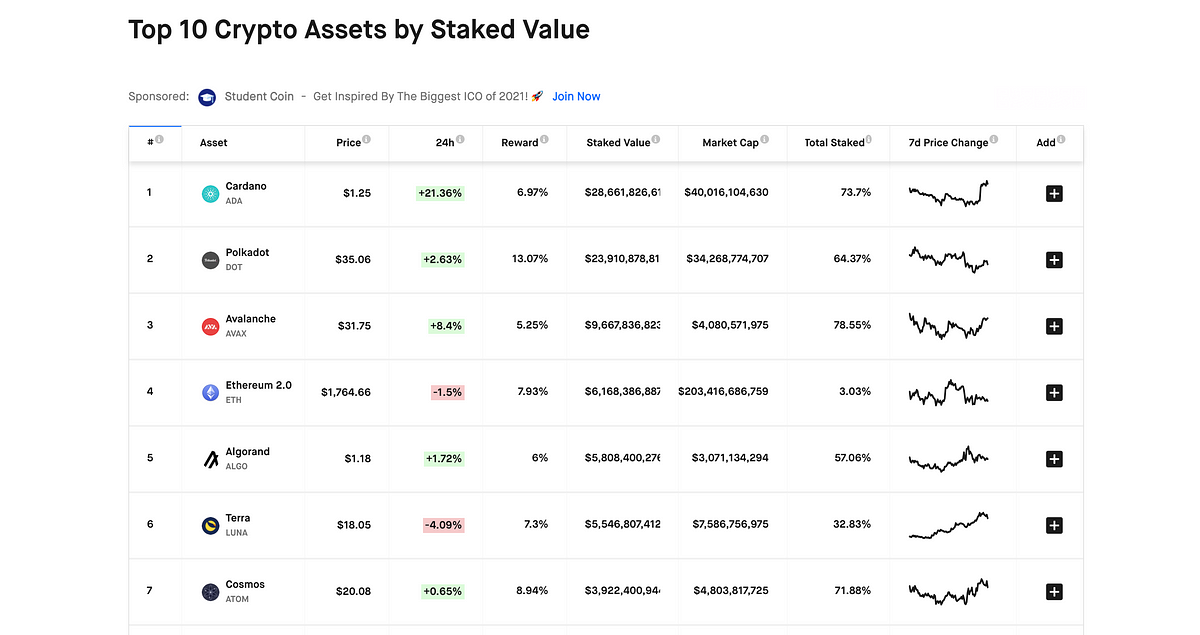
Task: Click the Avalanche AVAX coin icon
Action: 210,327
